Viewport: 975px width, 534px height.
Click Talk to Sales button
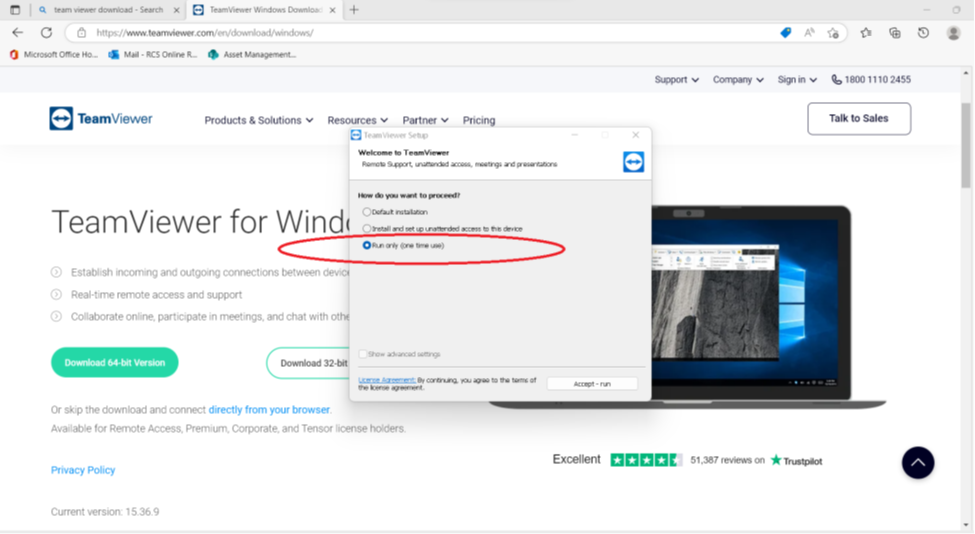pos(859,118)
